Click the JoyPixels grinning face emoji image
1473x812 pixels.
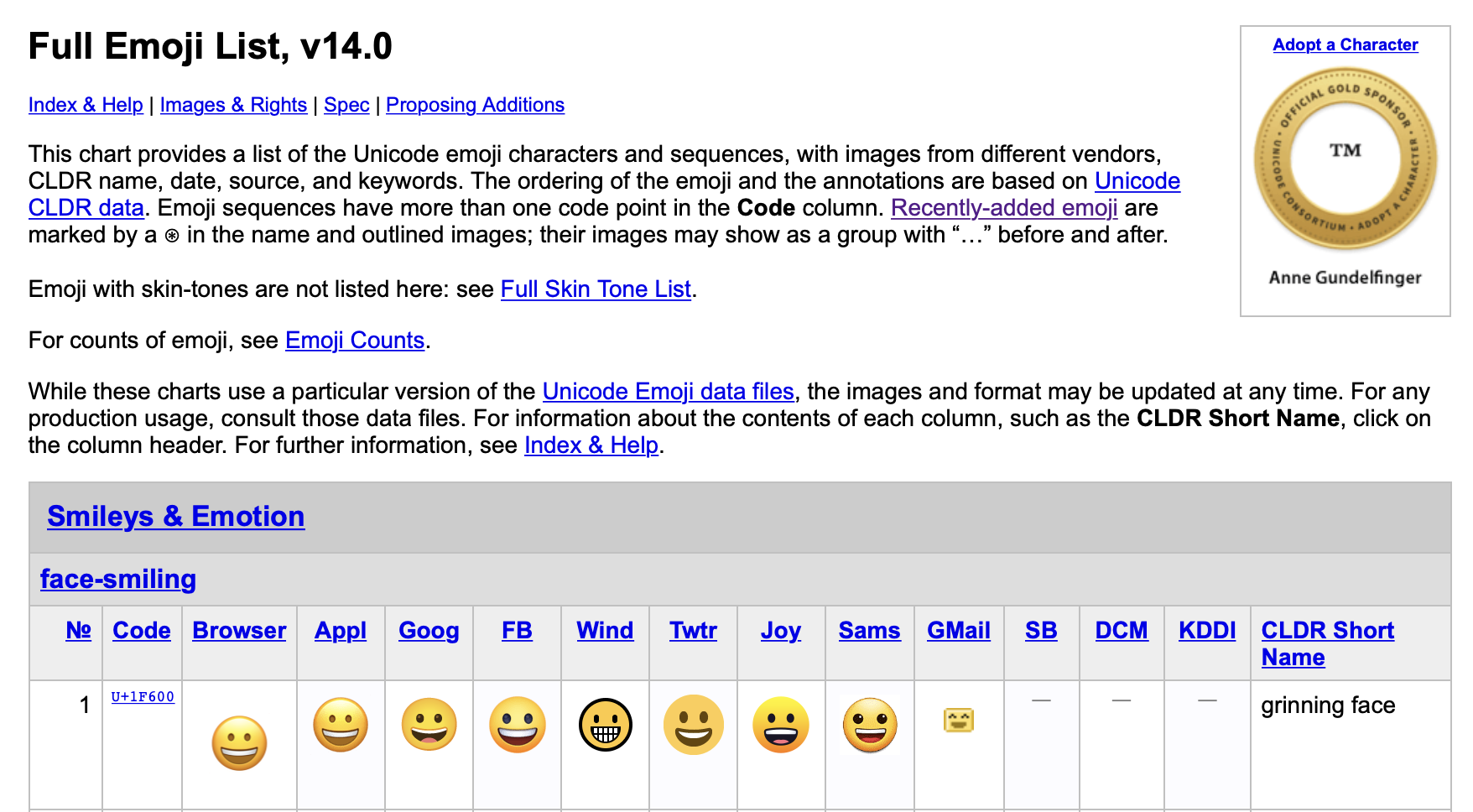tap(781, 725)
